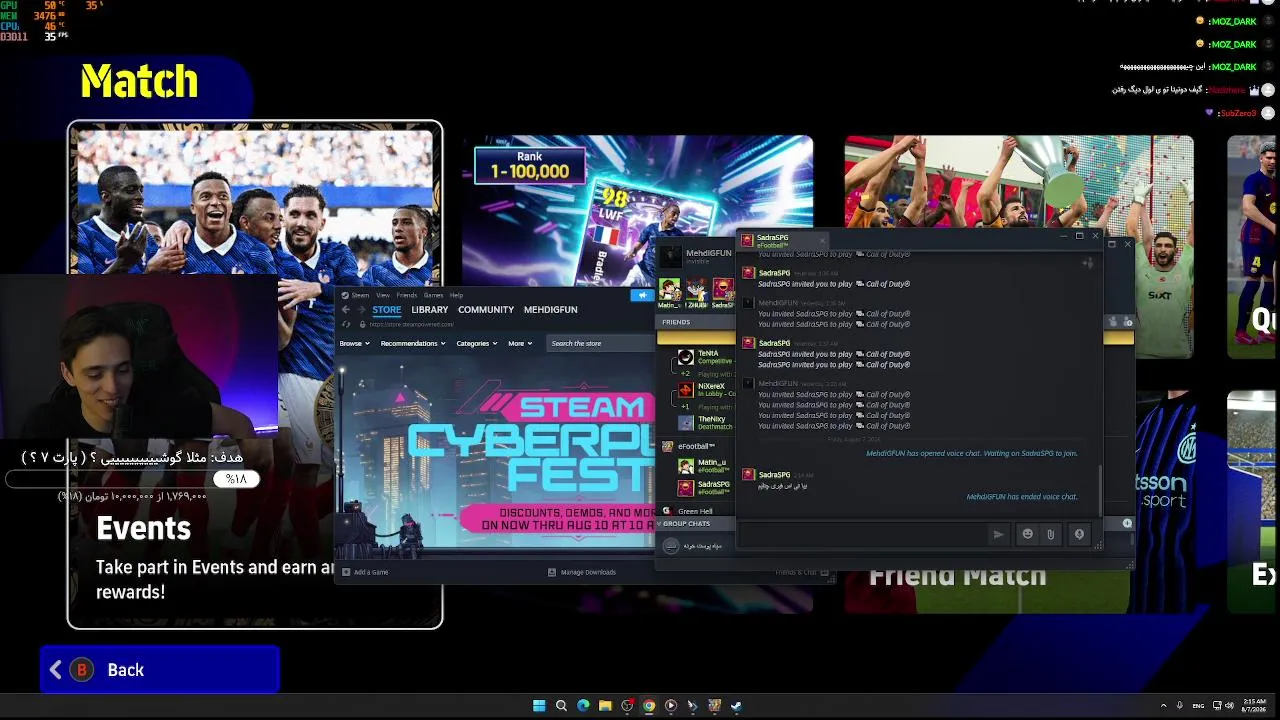Open the Help menu in Steam
Image resolution: width=1280 pixels, height=720 pixels.
(x=456, y=295)
